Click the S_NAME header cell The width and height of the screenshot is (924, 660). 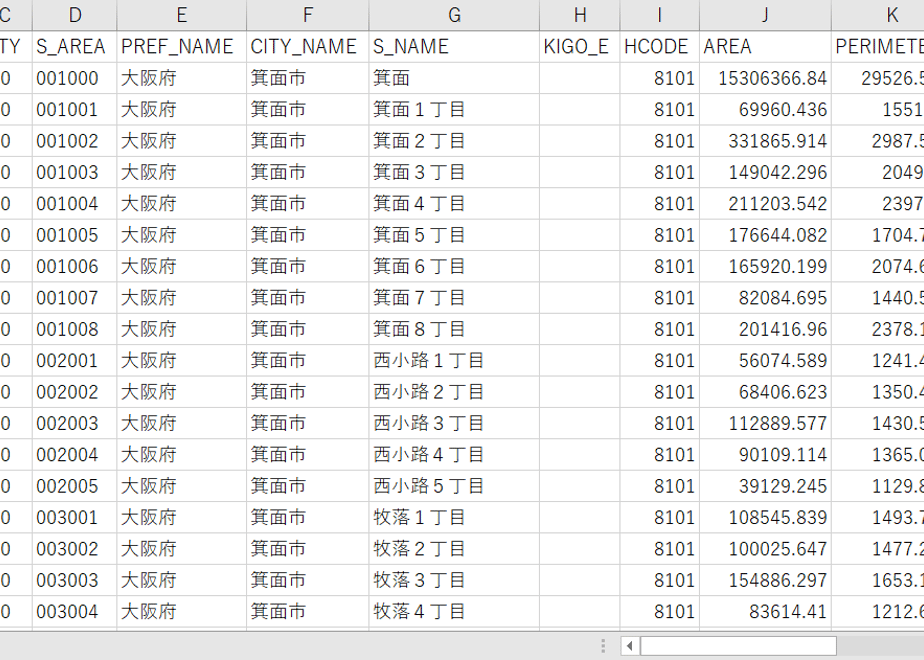click(x=454, y=47)
